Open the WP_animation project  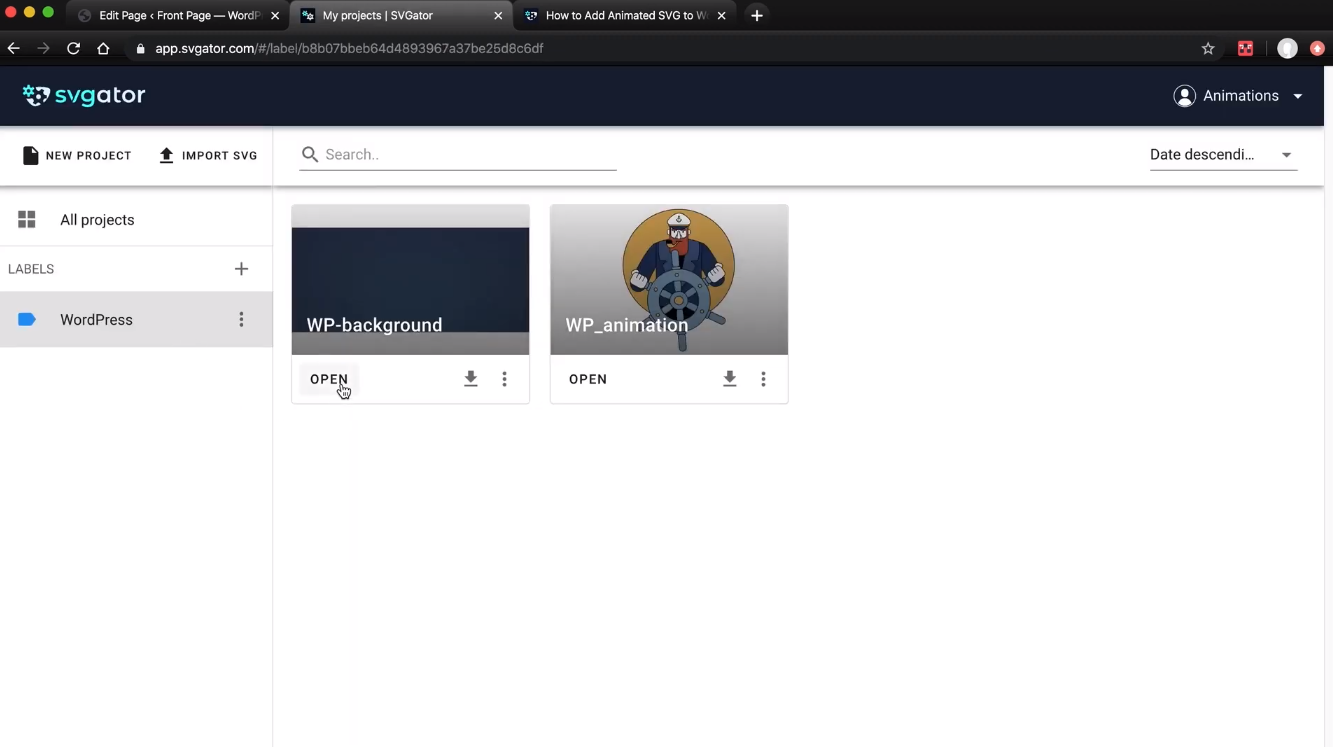588,379
